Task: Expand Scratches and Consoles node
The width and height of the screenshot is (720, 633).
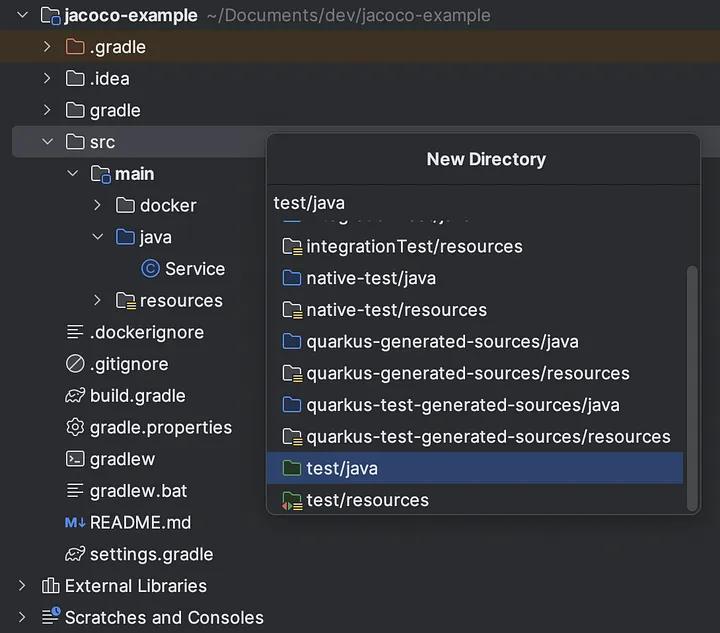Action: point(22,617)
